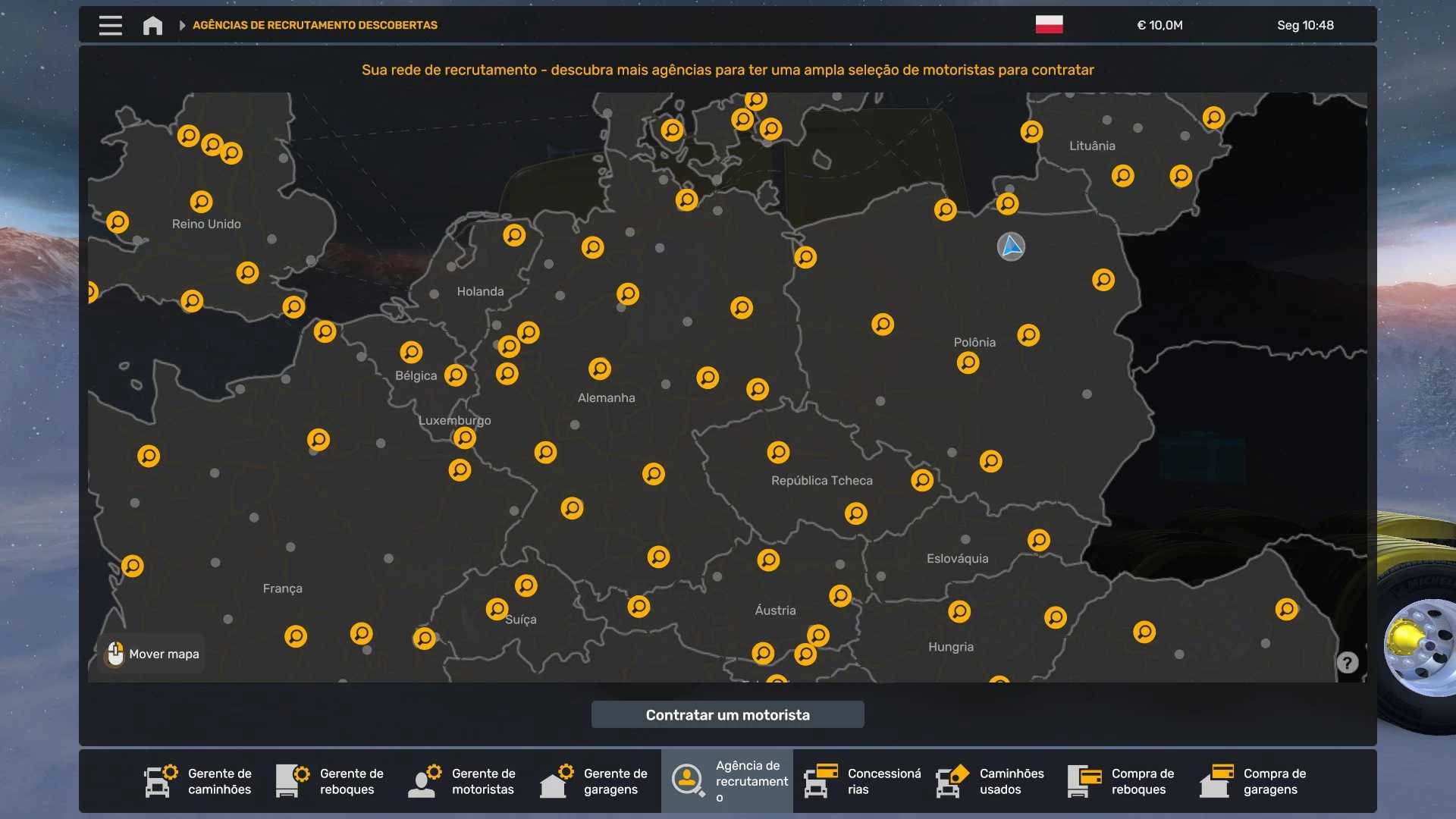Open the help question mark icon
This screenshot has height=819, width=1456.
tap(1347, 663)
